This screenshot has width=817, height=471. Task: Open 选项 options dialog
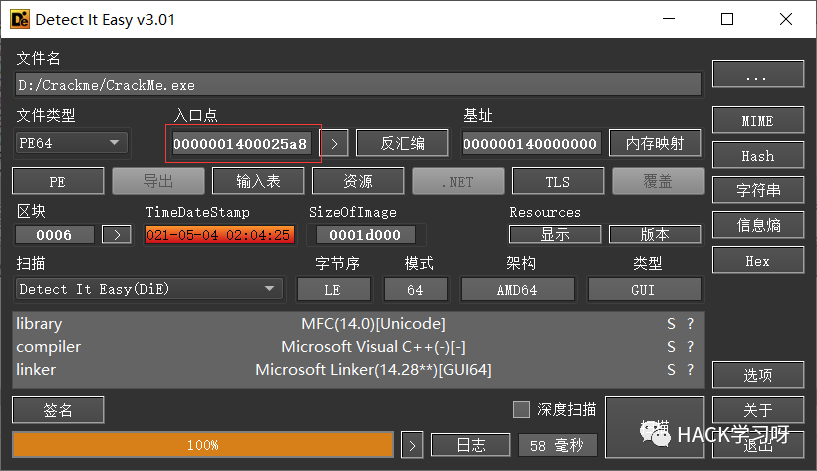[x=758, y=375]
